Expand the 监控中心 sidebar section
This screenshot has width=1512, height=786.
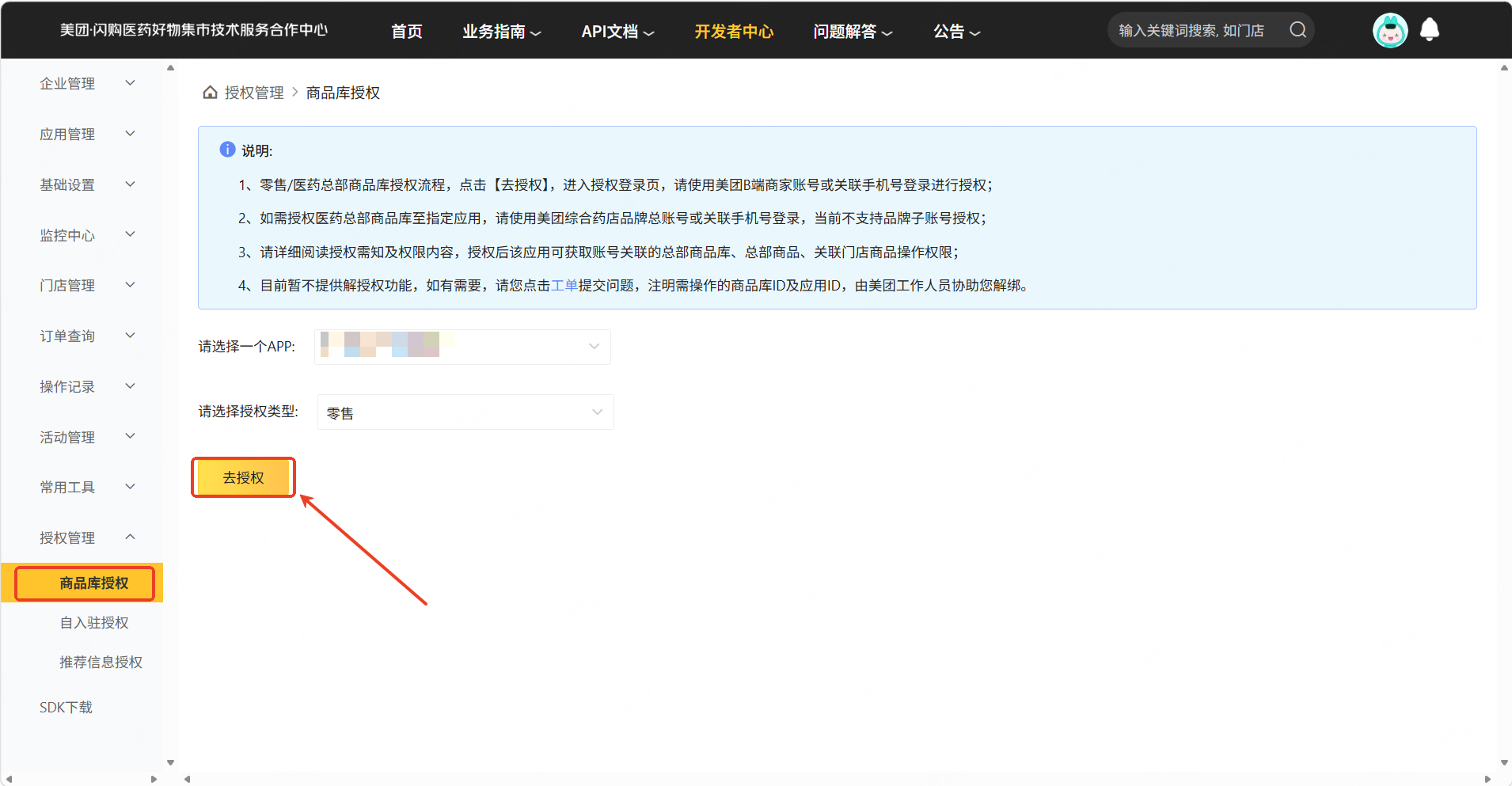pos(87,235)
